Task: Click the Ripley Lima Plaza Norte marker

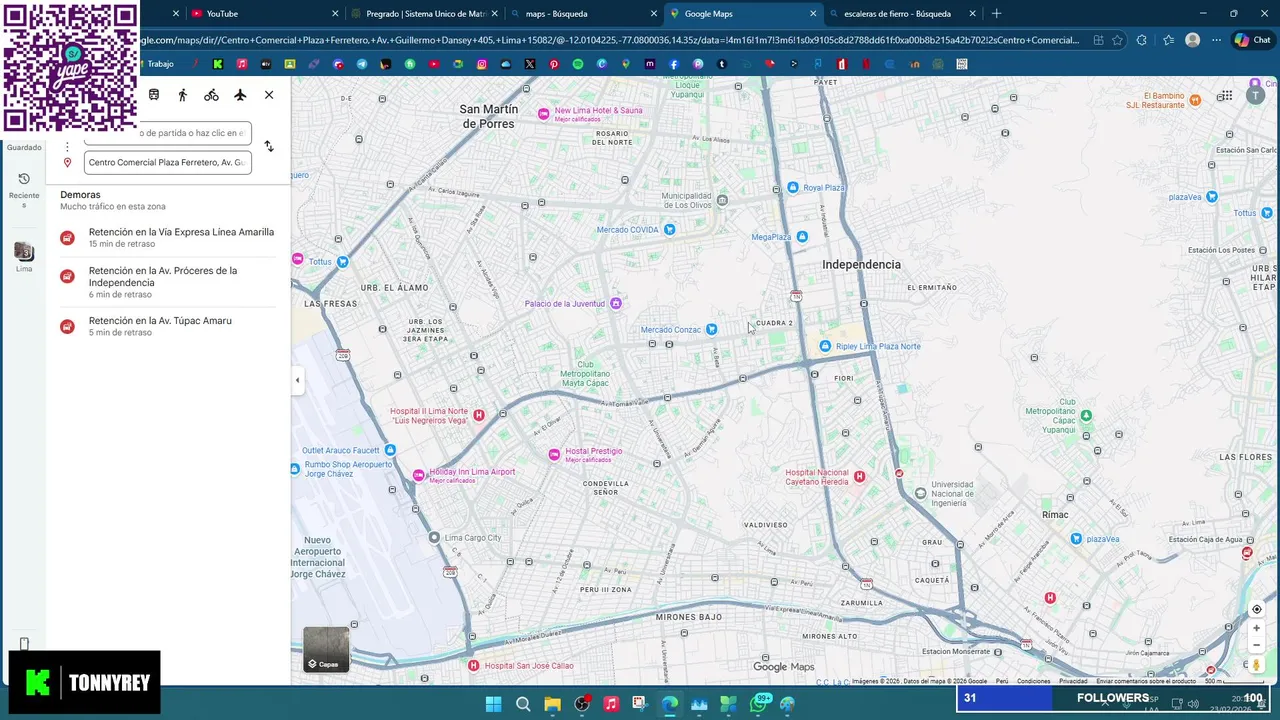Action: 825,346
